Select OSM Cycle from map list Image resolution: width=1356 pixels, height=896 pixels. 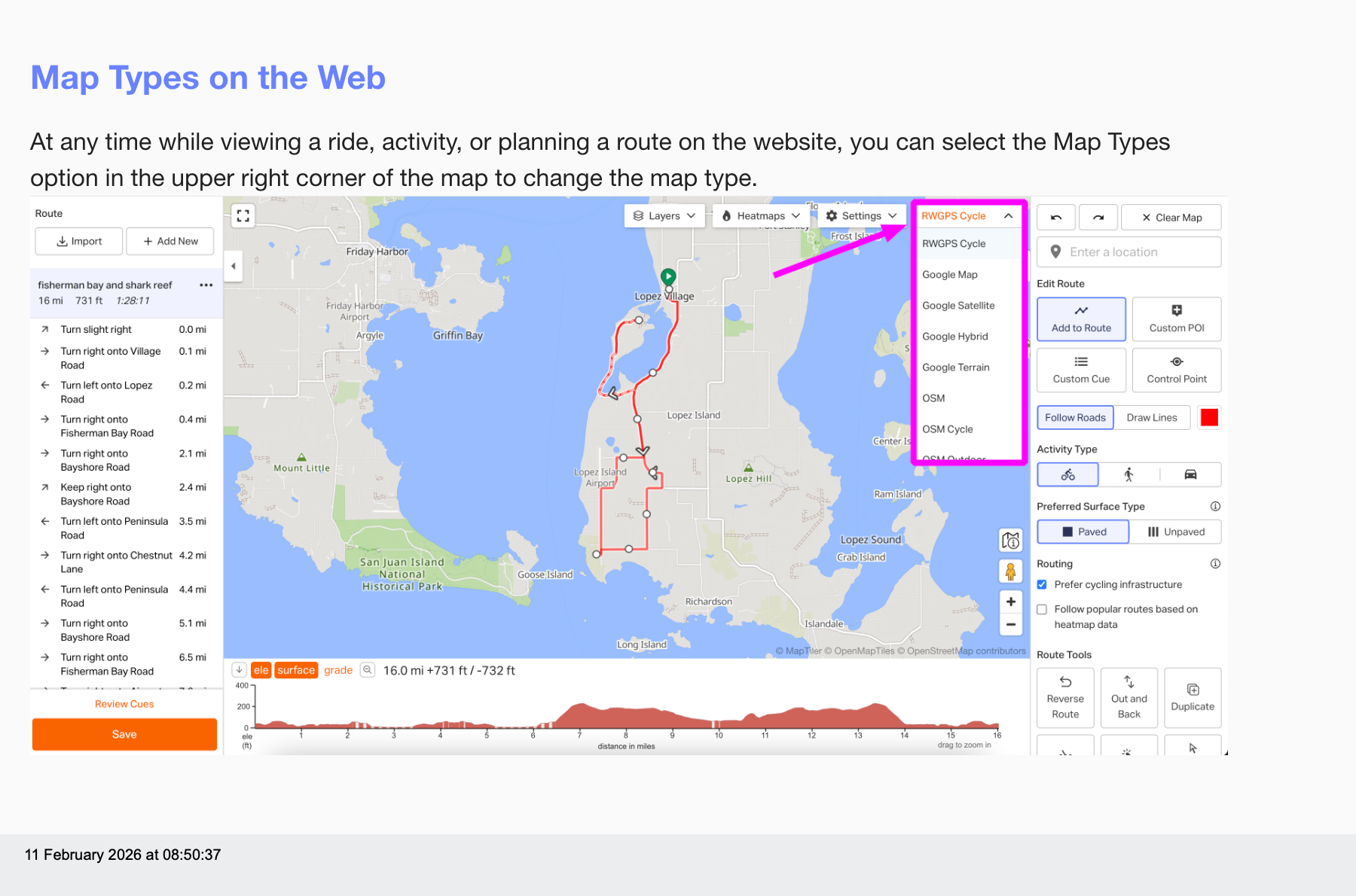(x=948, y=429)
